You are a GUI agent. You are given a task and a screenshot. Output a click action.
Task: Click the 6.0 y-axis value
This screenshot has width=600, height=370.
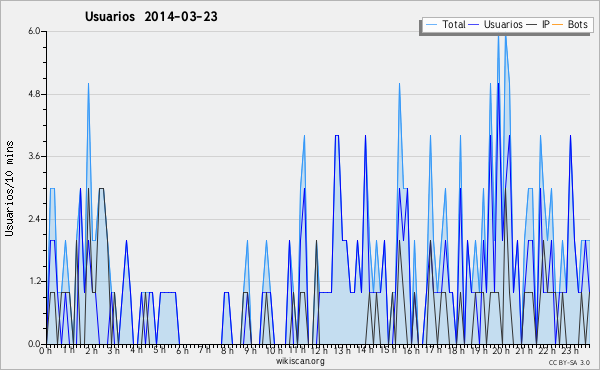[34, 31]
